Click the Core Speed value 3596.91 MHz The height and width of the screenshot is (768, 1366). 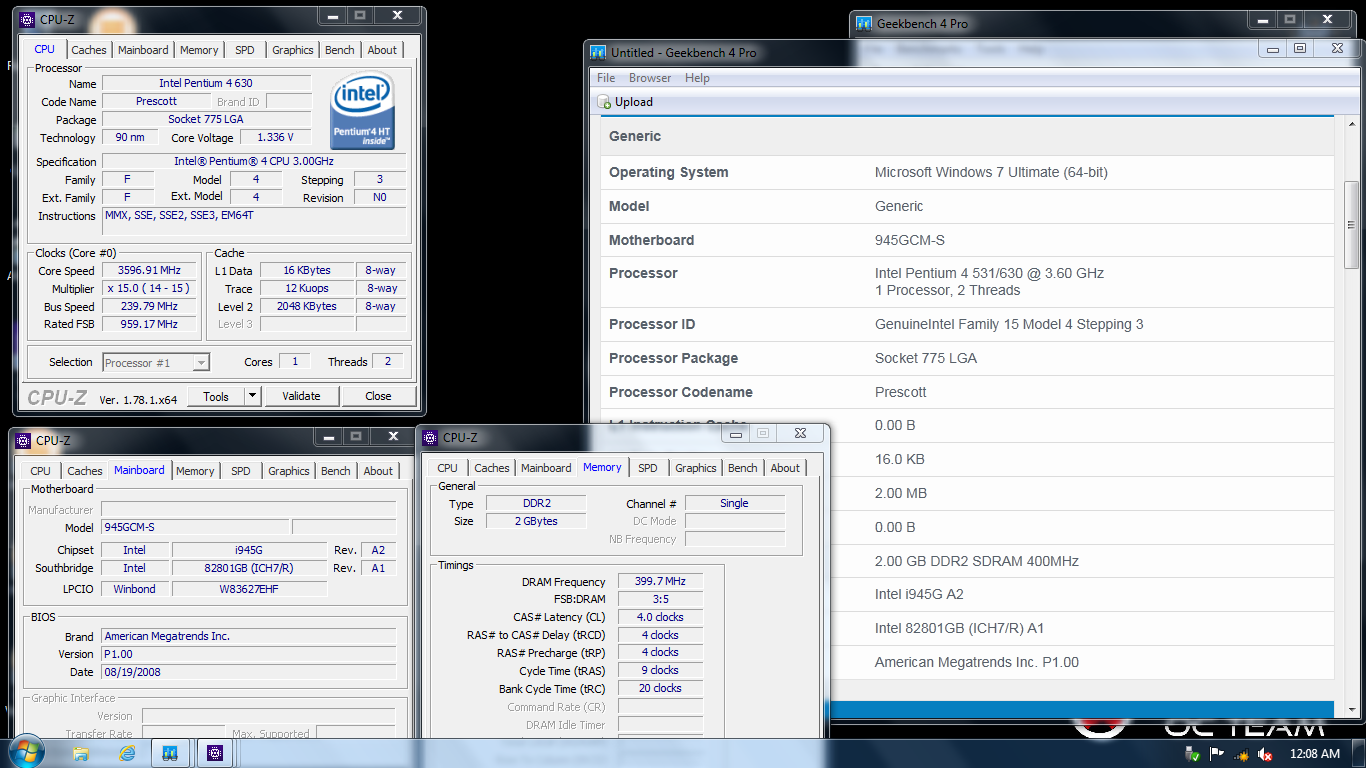click(x=149, y=271)
